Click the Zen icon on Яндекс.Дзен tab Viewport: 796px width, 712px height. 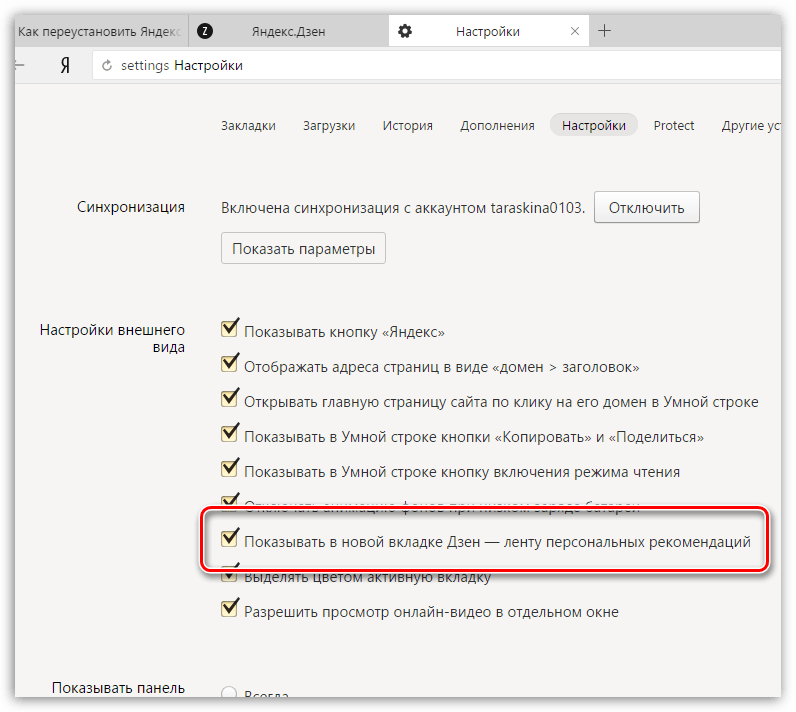tap(205, 31)
